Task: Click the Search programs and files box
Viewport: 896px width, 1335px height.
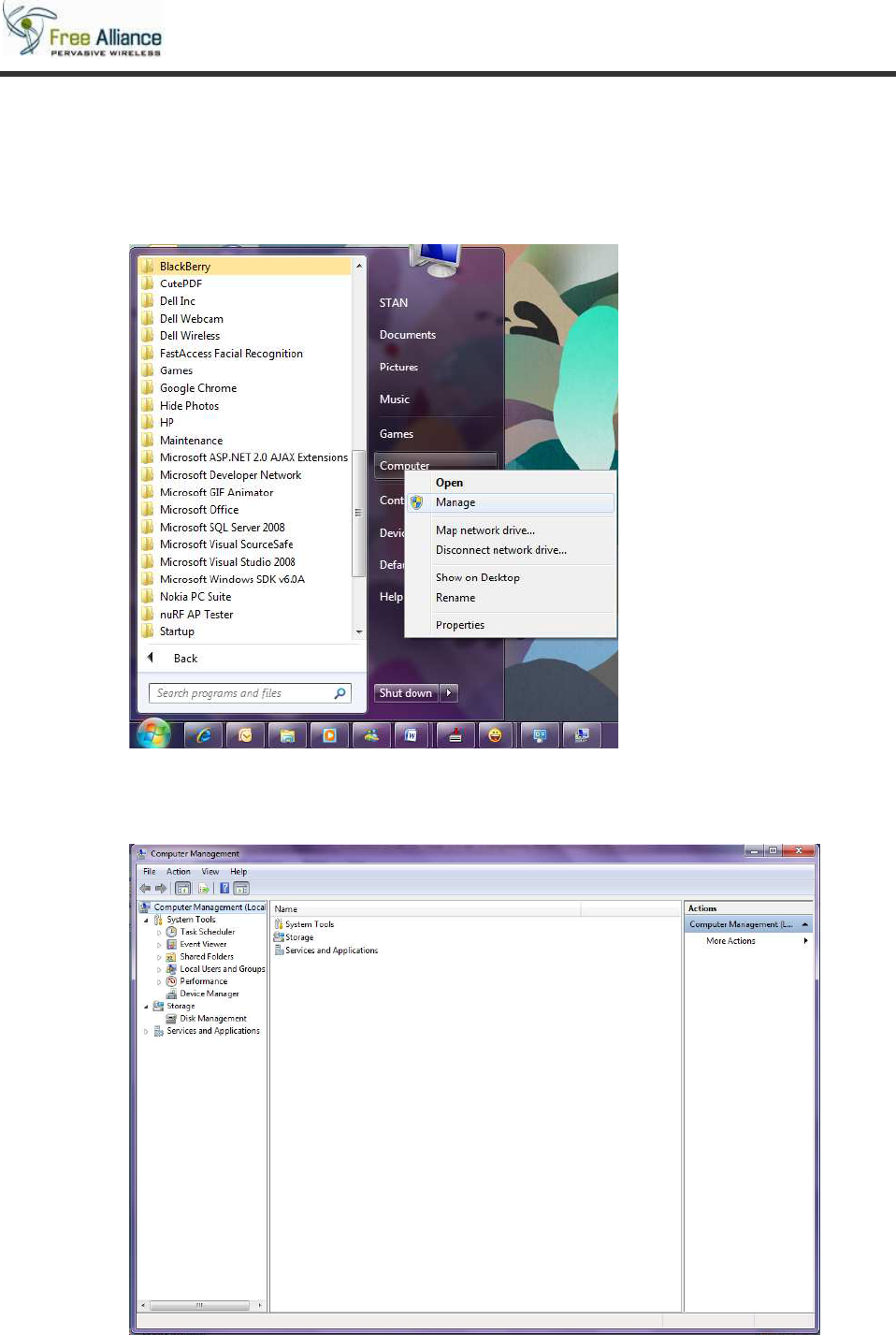Action: (x=250, y=693)
